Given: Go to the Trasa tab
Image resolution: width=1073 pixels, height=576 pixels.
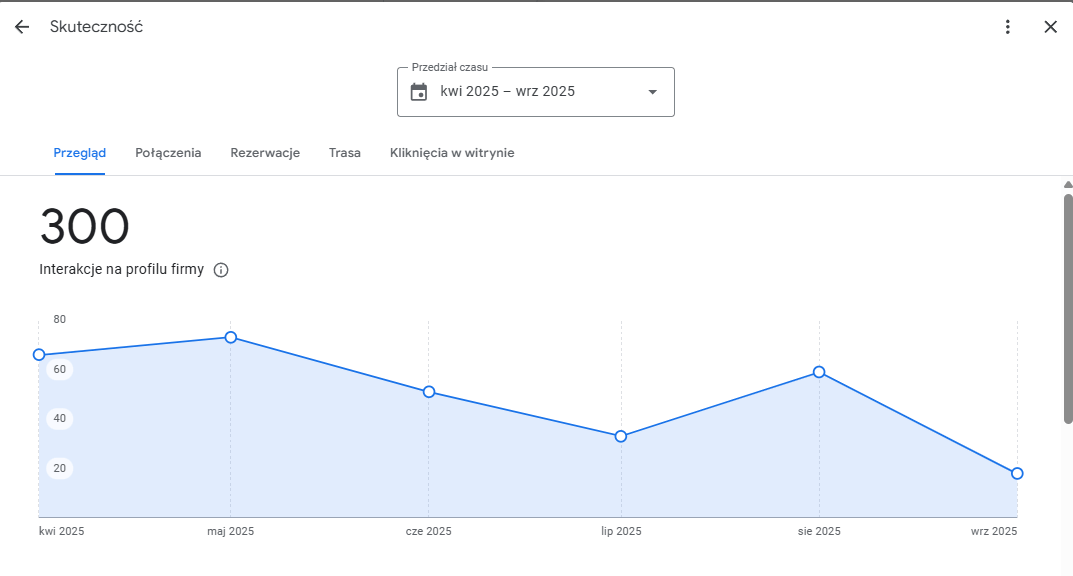Looking at the screenshot, I should point(345,153).
